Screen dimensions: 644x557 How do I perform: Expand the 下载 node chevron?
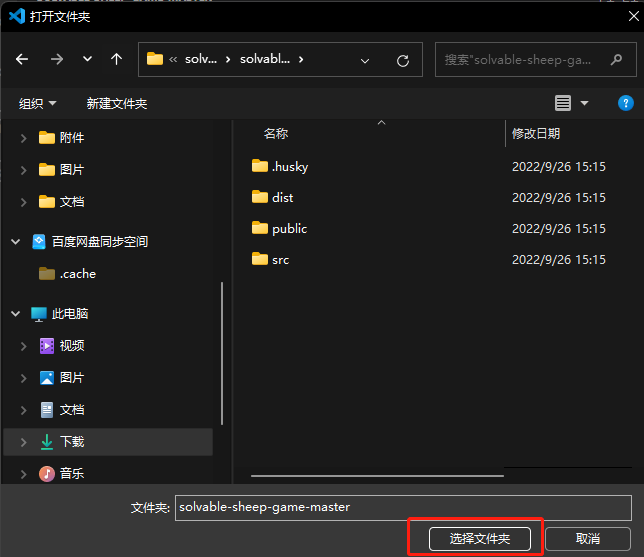click(x=23, y=442)
